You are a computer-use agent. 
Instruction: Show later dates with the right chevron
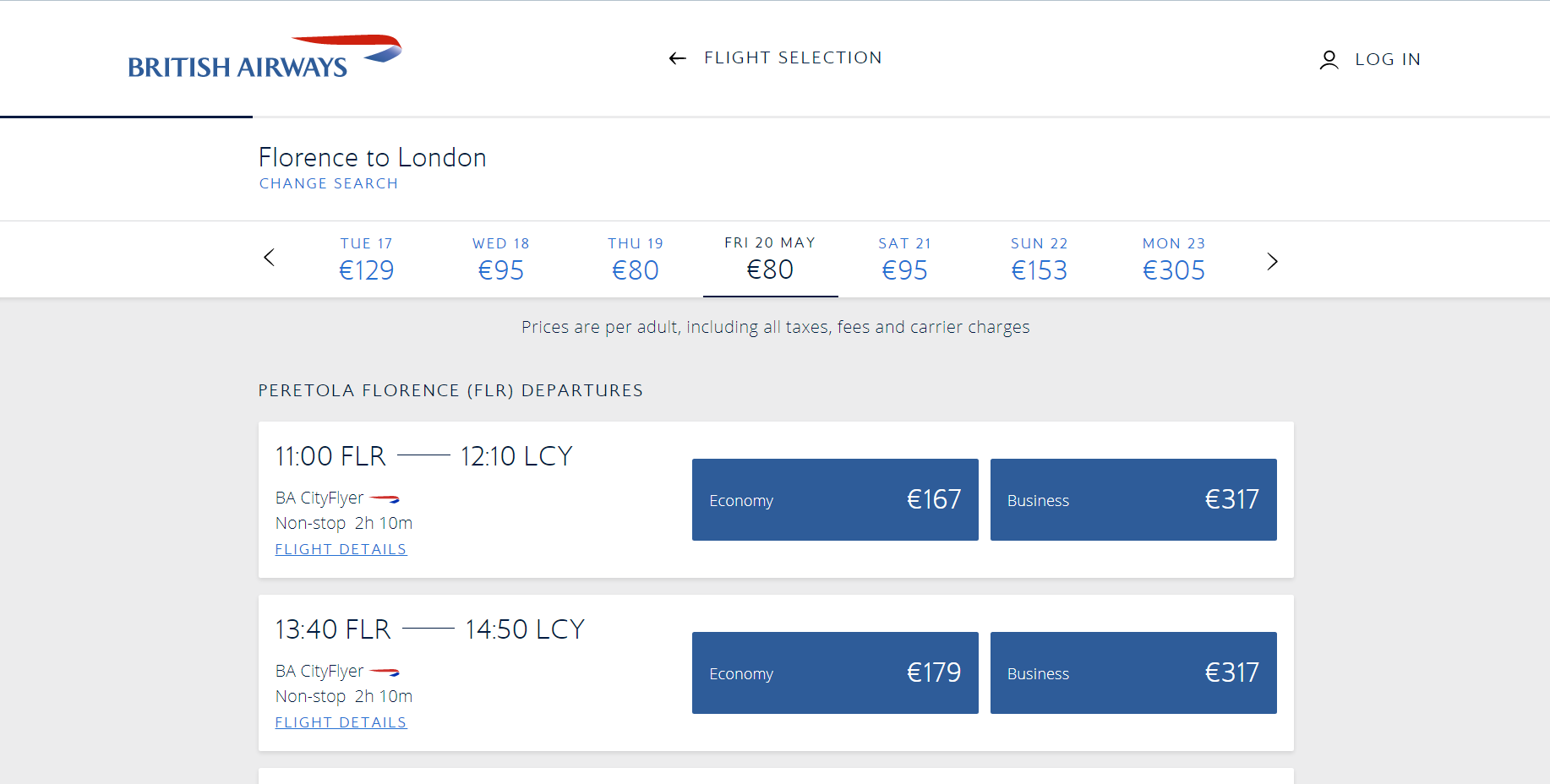click(x=1272, y=261)
